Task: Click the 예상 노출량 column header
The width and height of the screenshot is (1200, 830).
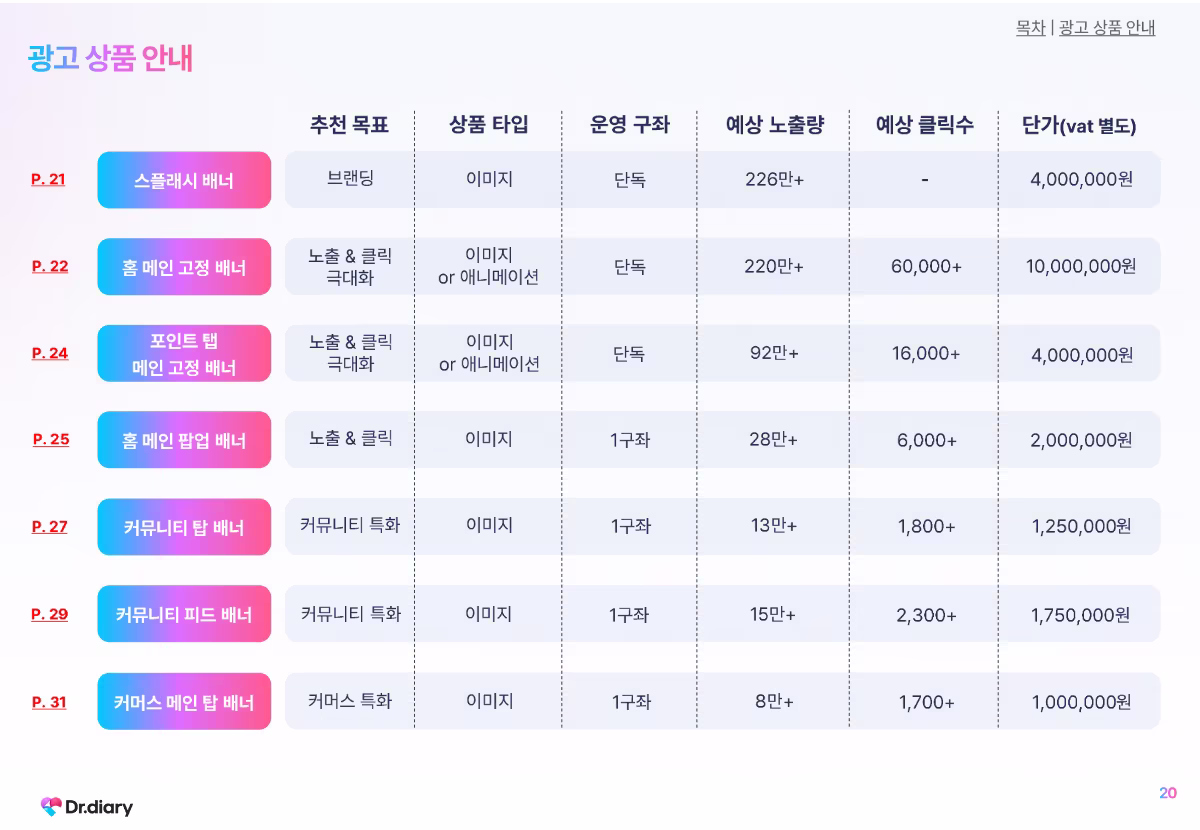Action: tap(774, 126)
